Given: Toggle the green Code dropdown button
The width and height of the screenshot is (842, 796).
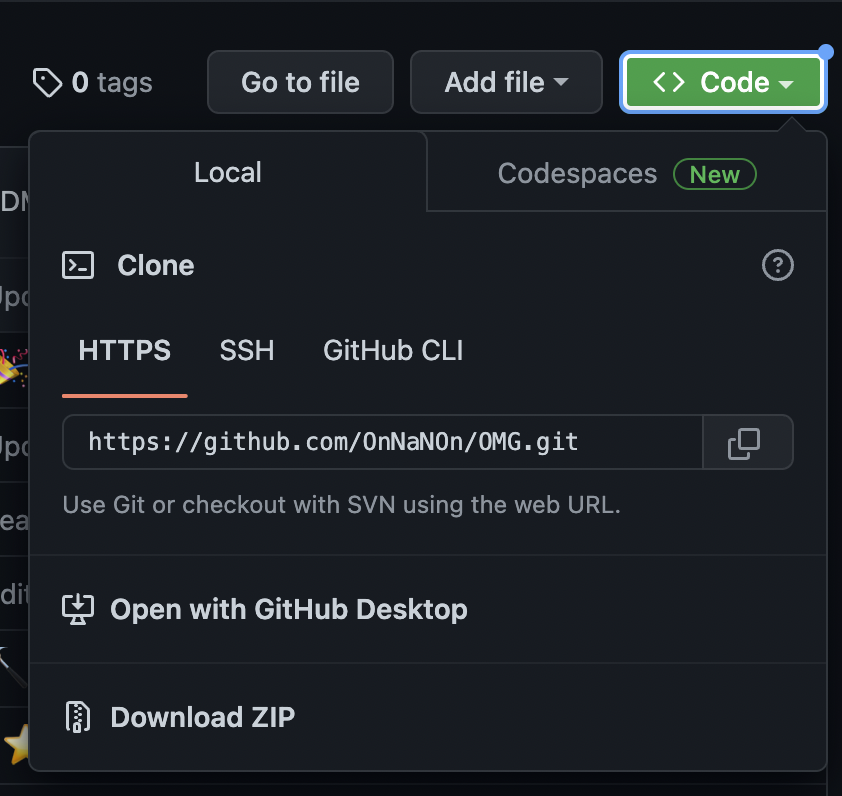Looking at the screenshot, I should pyautogui.click(x=723, y=82).
